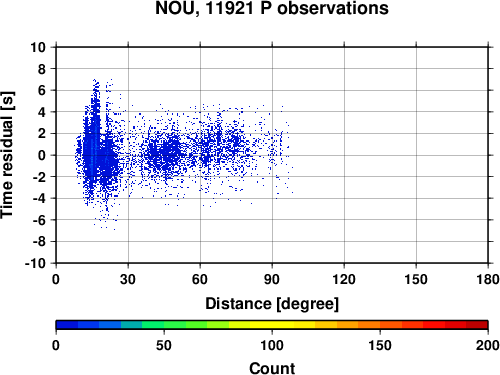
Task: Click the distance axis tick label "90"
Action: [272, 279]
